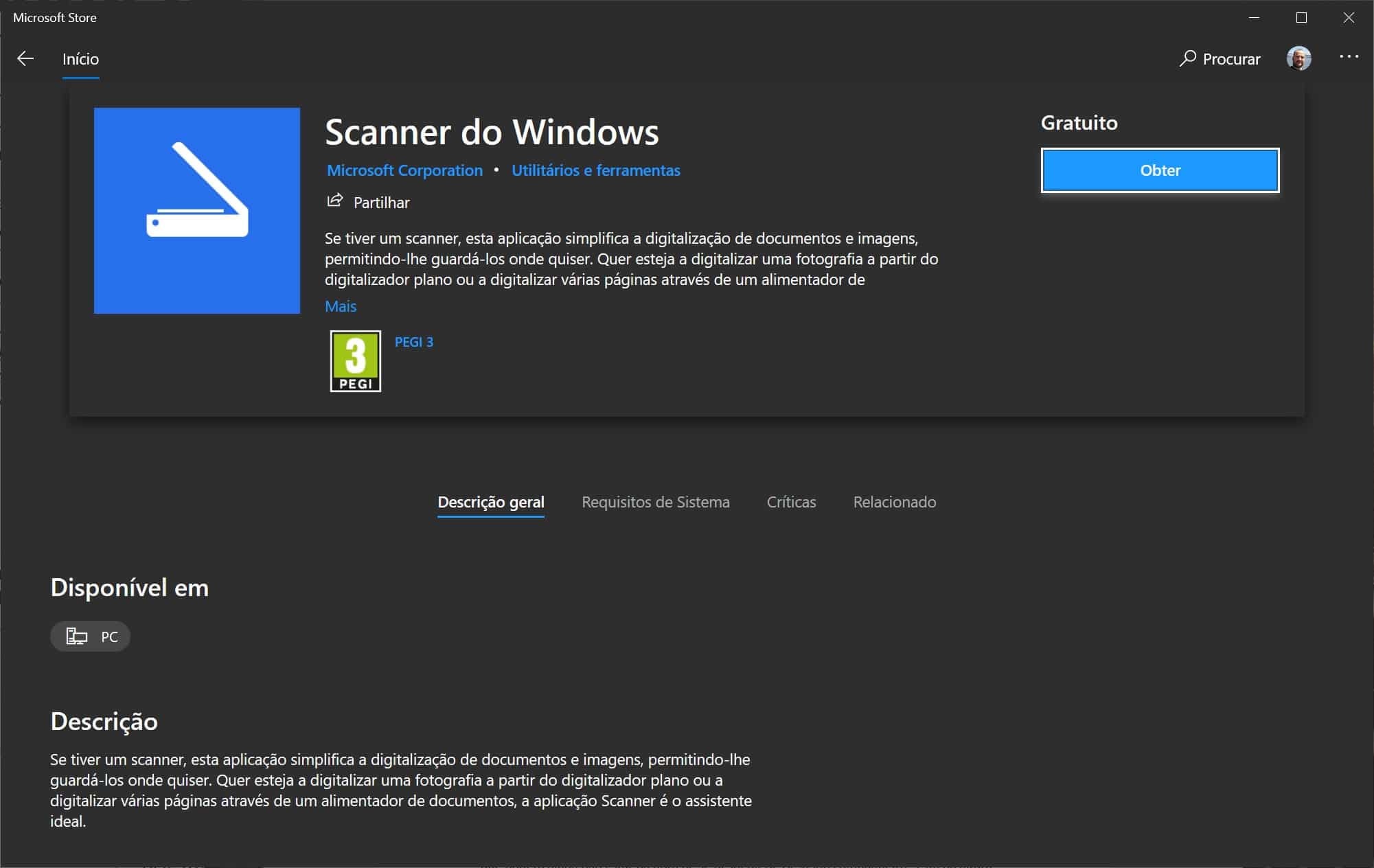This screenshot has height=868, width=1374.
Task: Click the PEGI 3 rating badge
Action: 355,361
